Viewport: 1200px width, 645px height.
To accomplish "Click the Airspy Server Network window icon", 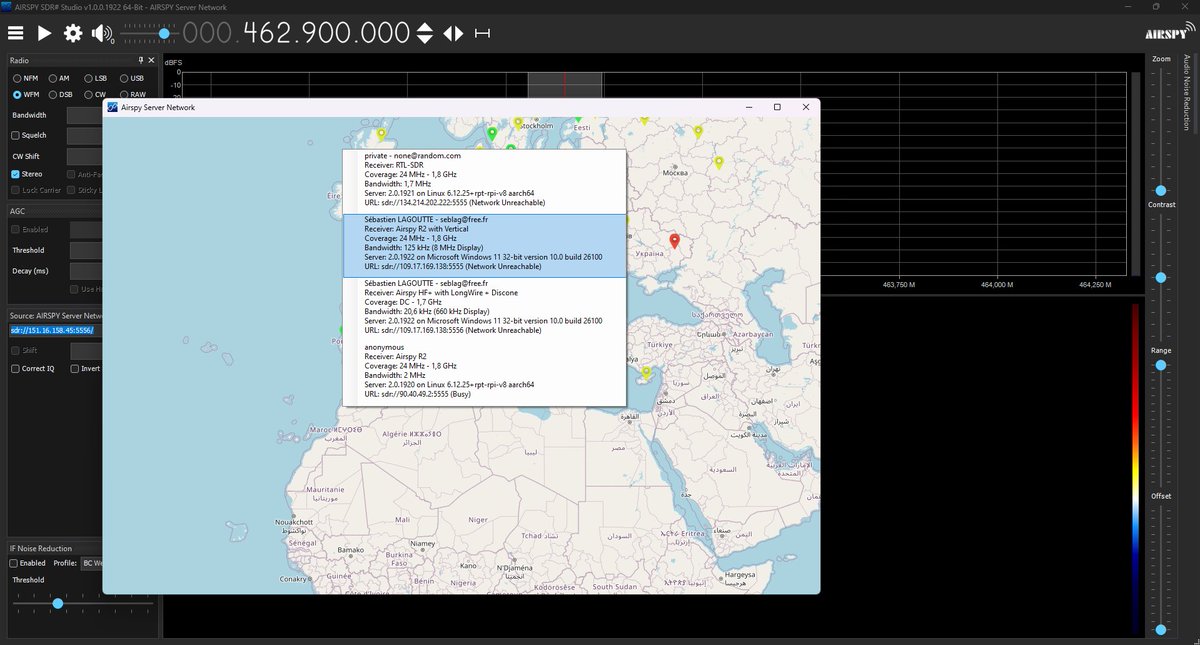I will pyautogui.click(x=113, y=107).
